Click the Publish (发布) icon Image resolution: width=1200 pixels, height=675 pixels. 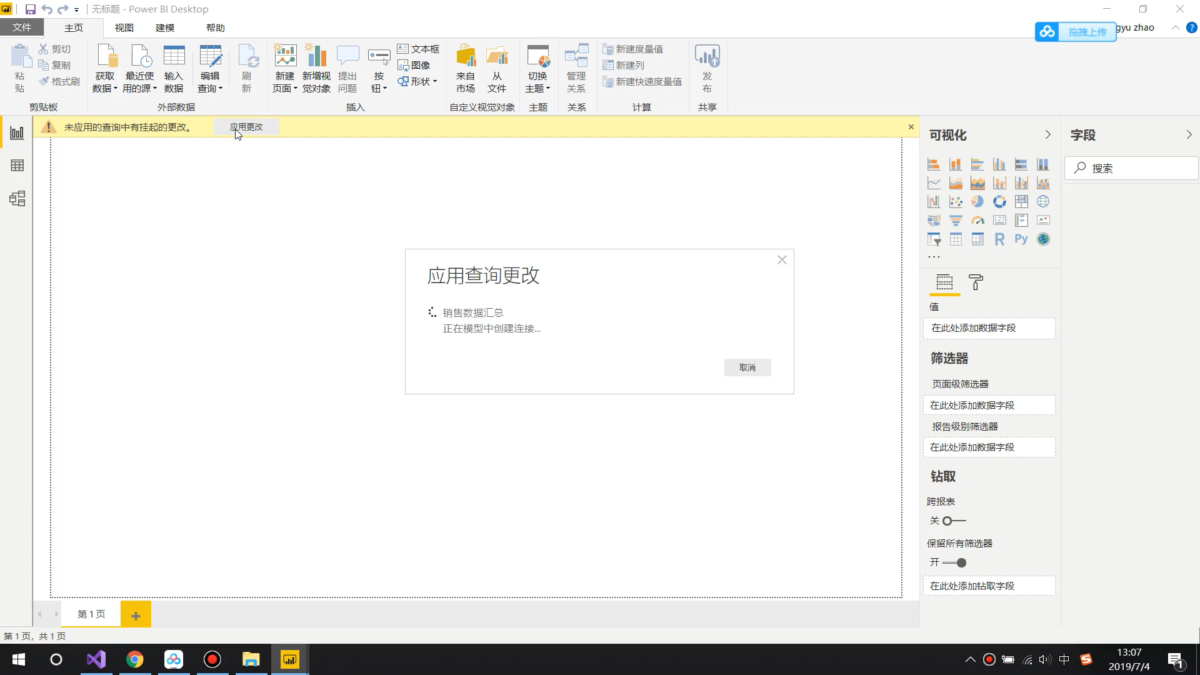tap(707, 56)
